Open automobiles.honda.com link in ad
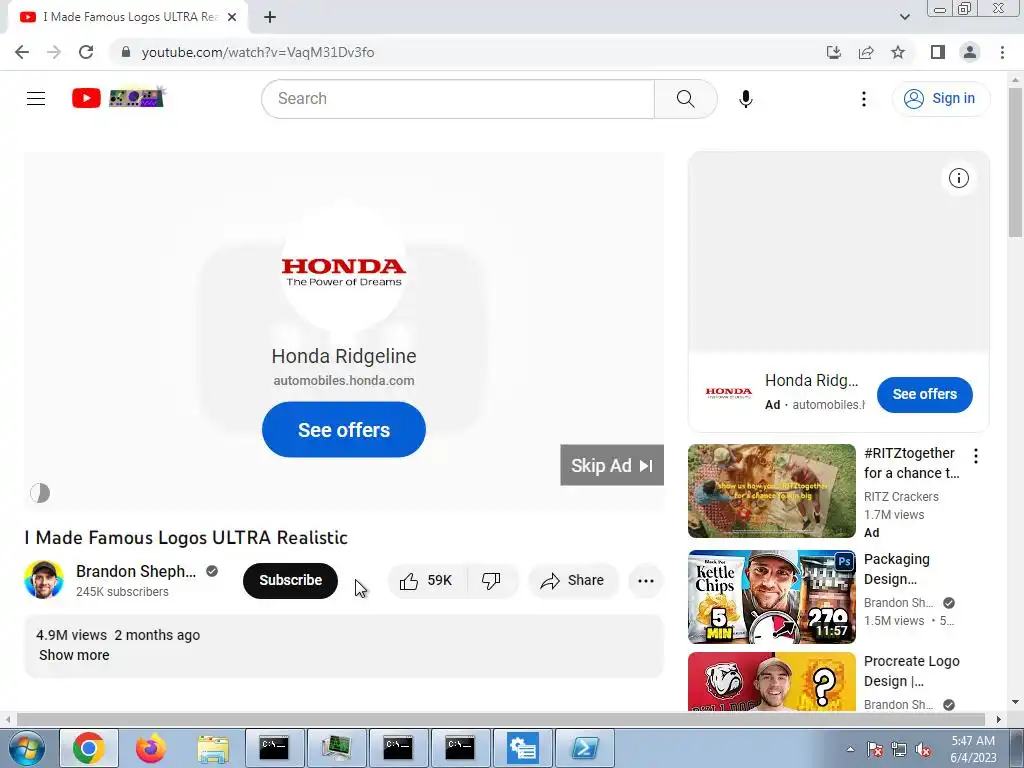The width and height of the screenshot is (1024, 768). (x=344, y=381)
